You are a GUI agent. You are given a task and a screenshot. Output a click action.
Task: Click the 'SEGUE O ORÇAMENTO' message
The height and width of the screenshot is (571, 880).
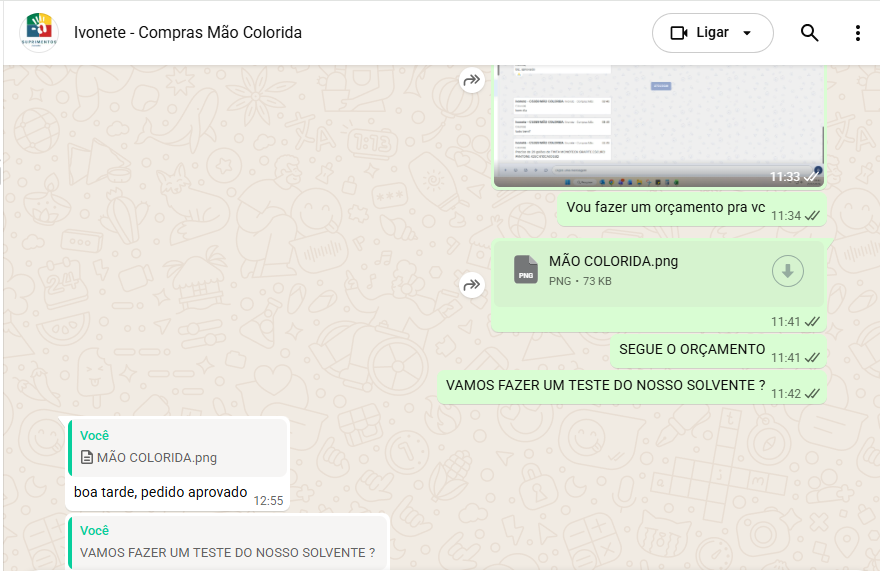pyautogui.click(x=692, y=350)
